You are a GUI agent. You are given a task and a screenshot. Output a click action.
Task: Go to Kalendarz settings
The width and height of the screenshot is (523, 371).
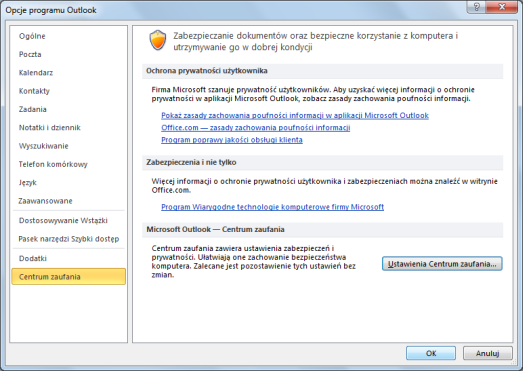[36, 73]
